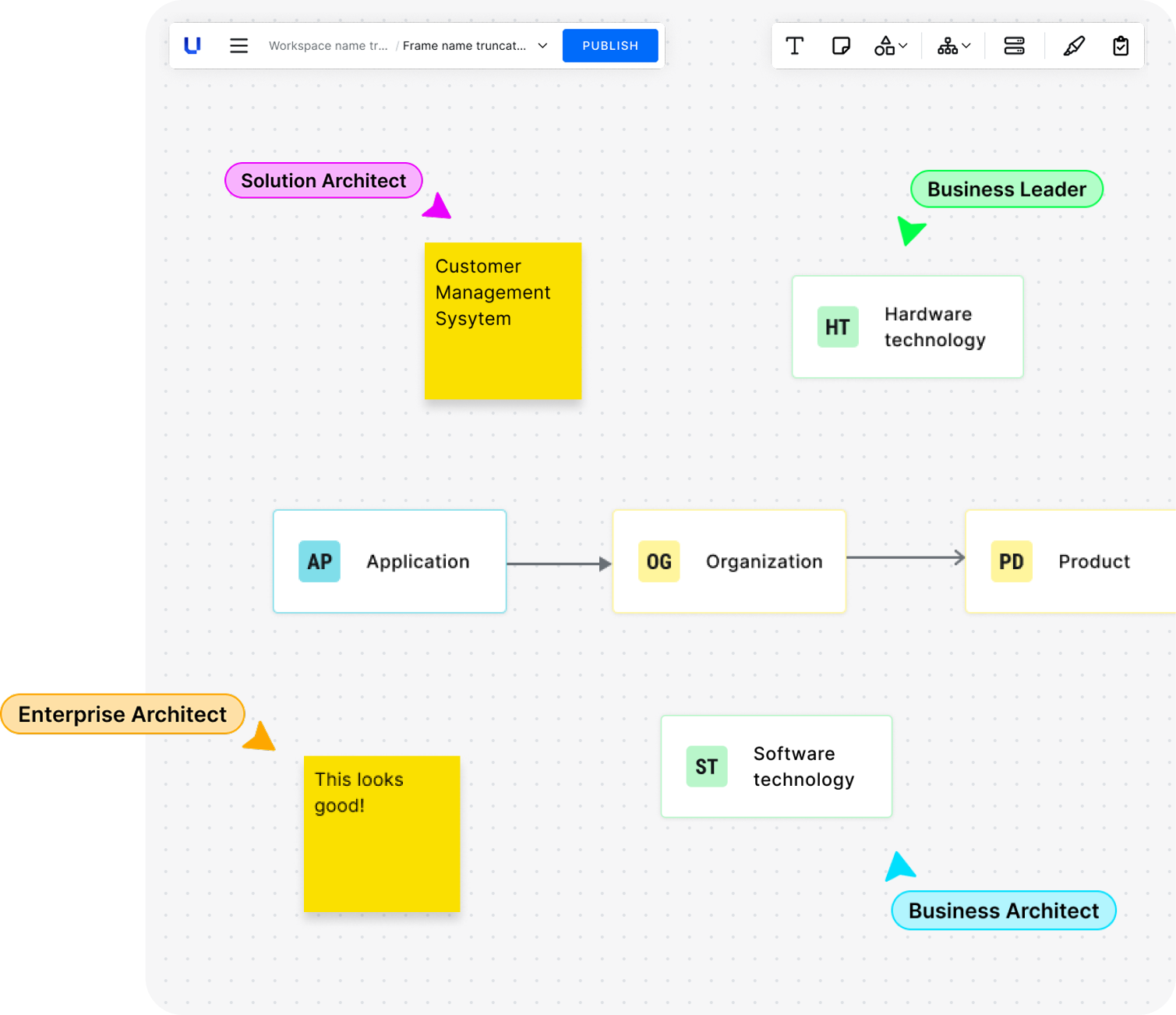Open the Shapes tool dropdown
The image size is (1176, 1015).
tap(891, 46)
